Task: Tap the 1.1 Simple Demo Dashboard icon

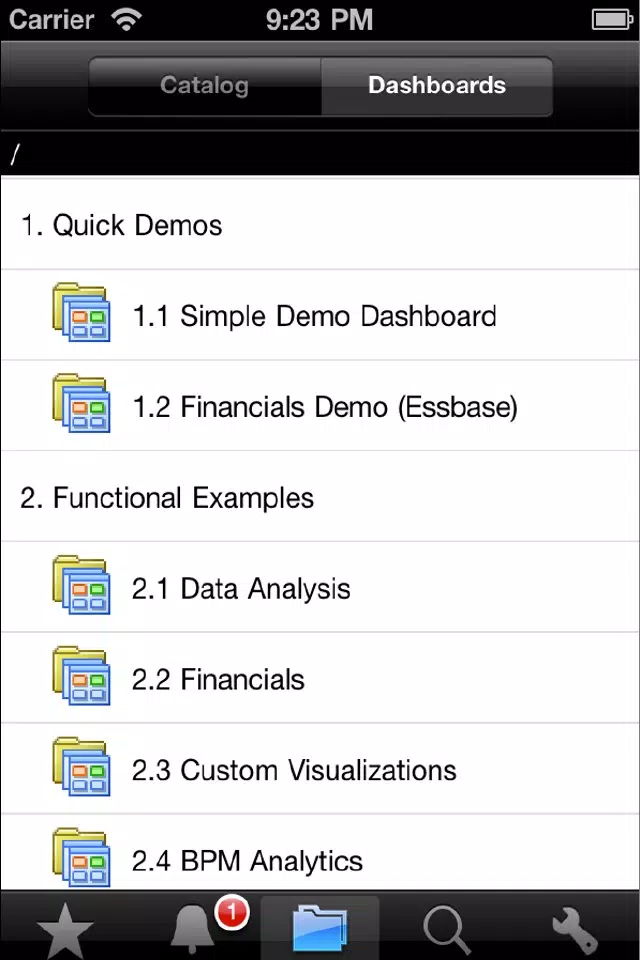Action: point(81,313)
